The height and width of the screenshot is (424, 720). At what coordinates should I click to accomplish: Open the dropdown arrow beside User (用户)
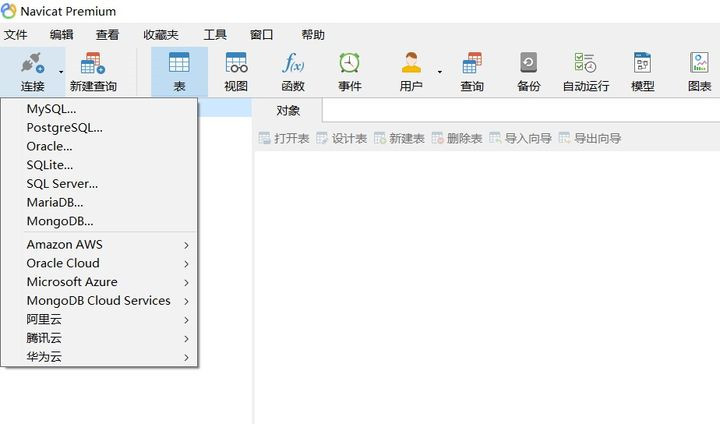click(x=439, y=72)
